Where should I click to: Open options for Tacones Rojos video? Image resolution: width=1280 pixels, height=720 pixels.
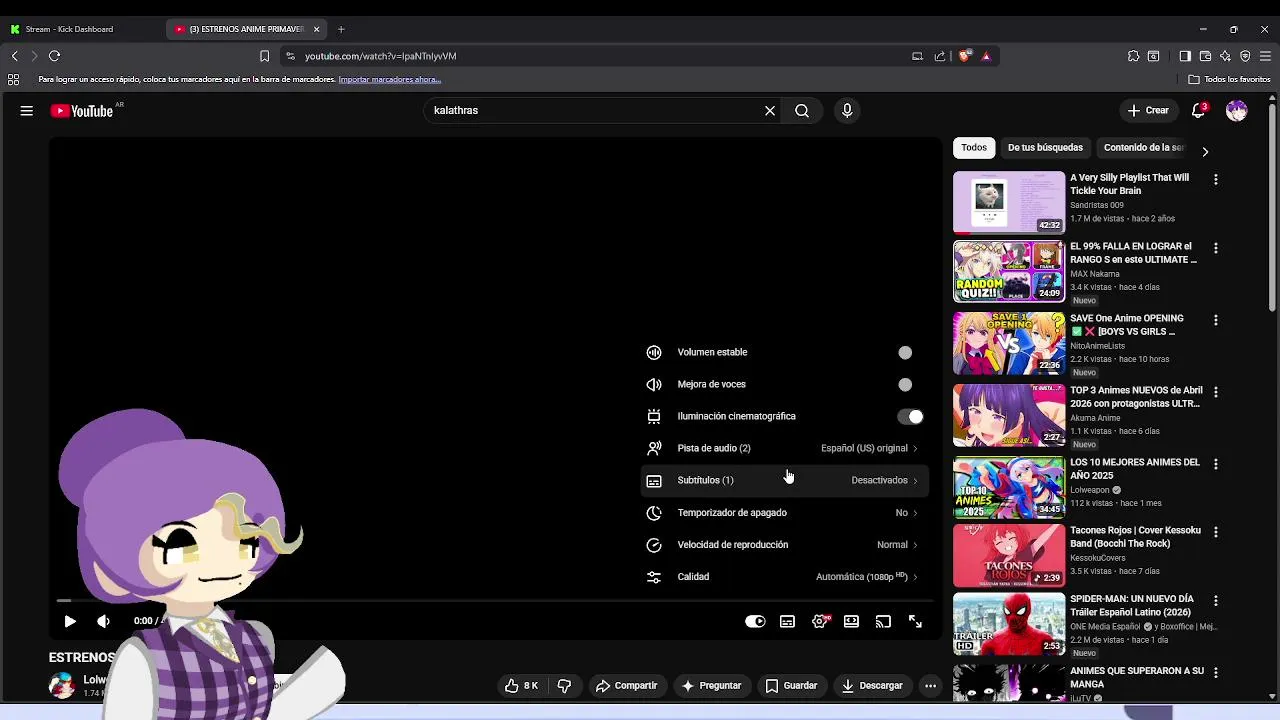1216,532
